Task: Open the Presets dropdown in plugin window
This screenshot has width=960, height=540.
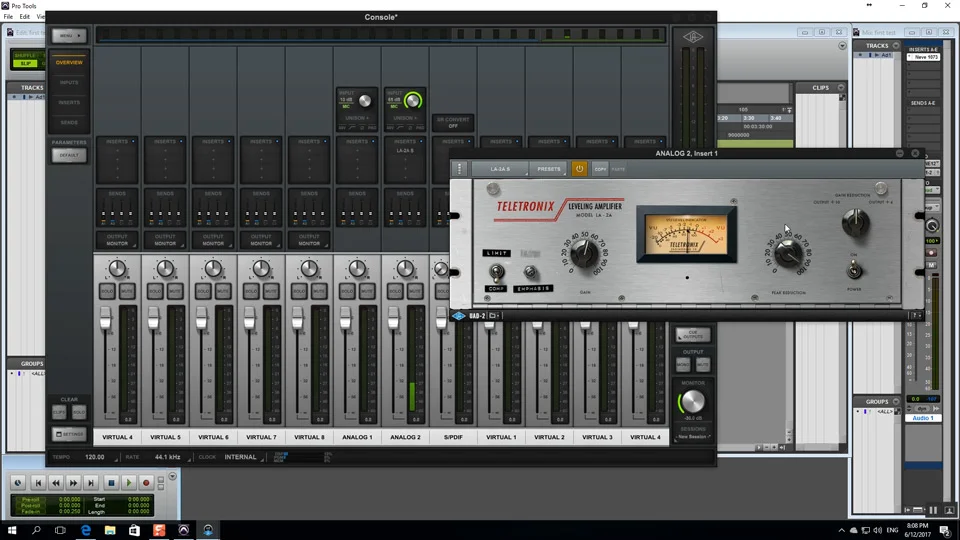Action: coord(549,169)
